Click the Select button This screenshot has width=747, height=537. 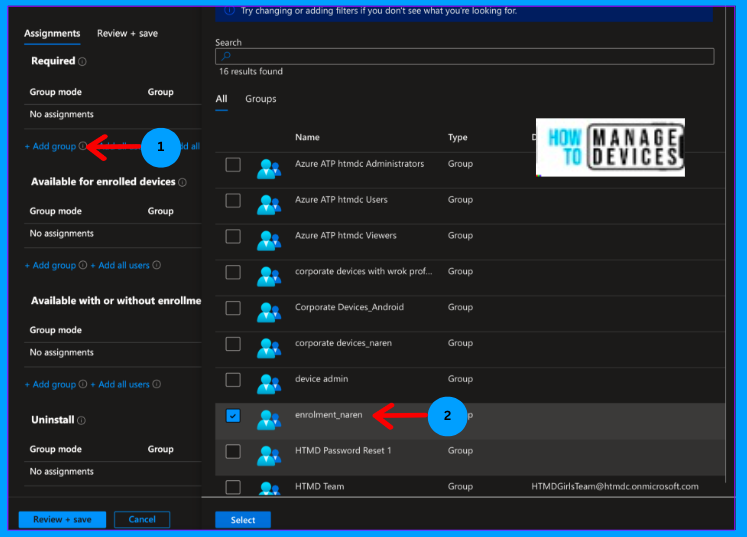coord(243,520)
